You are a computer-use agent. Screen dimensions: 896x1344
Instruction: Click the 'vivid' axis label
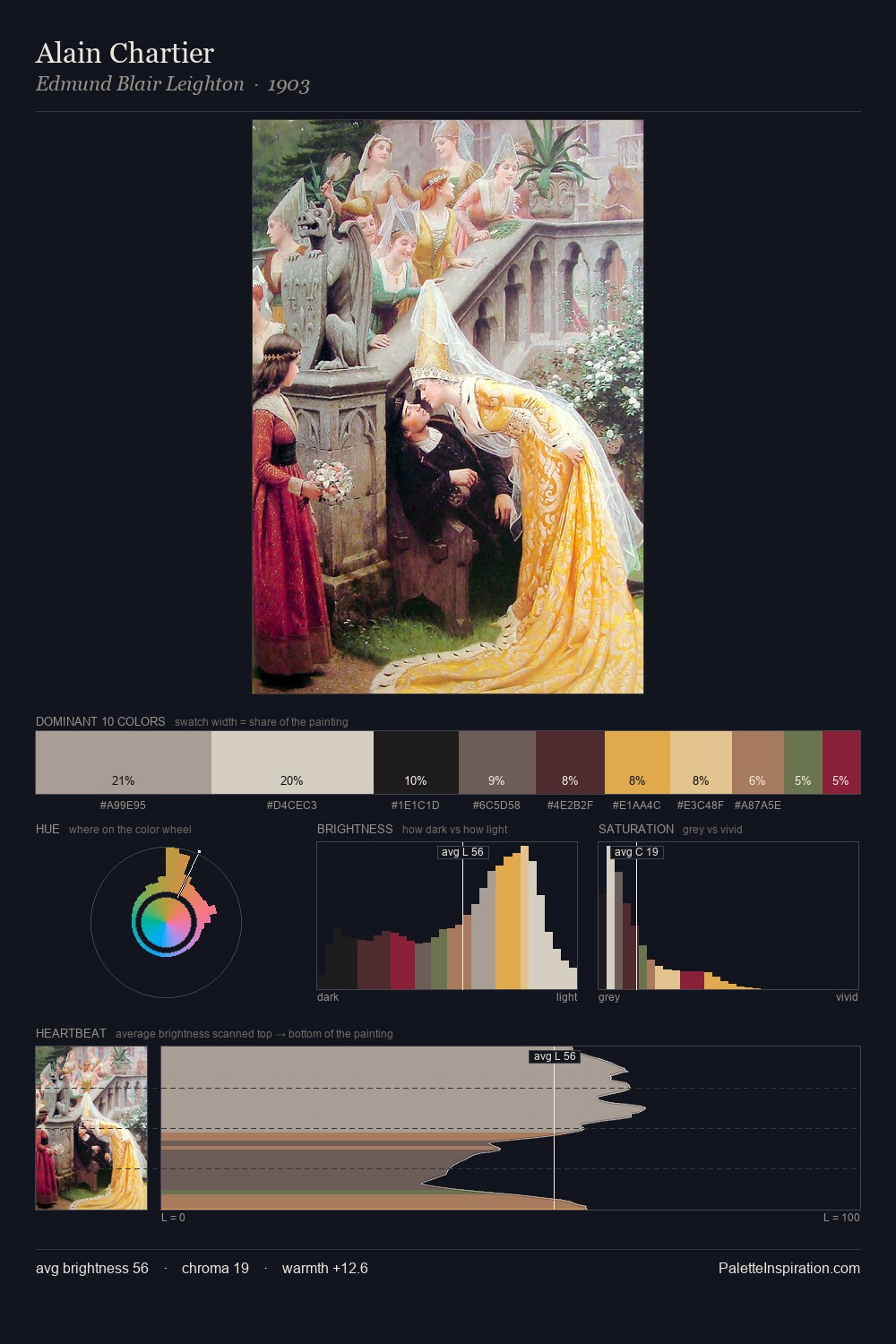coord(847,997)
